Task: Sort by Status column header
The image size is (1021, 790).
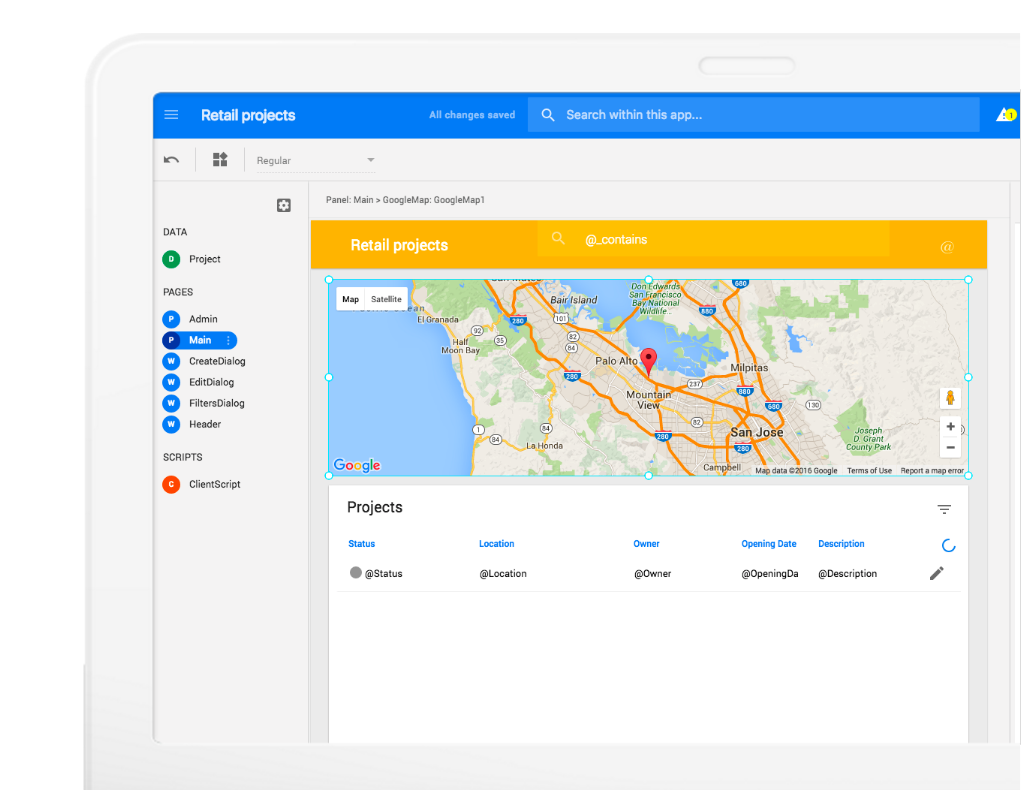Action: point(361,544)
